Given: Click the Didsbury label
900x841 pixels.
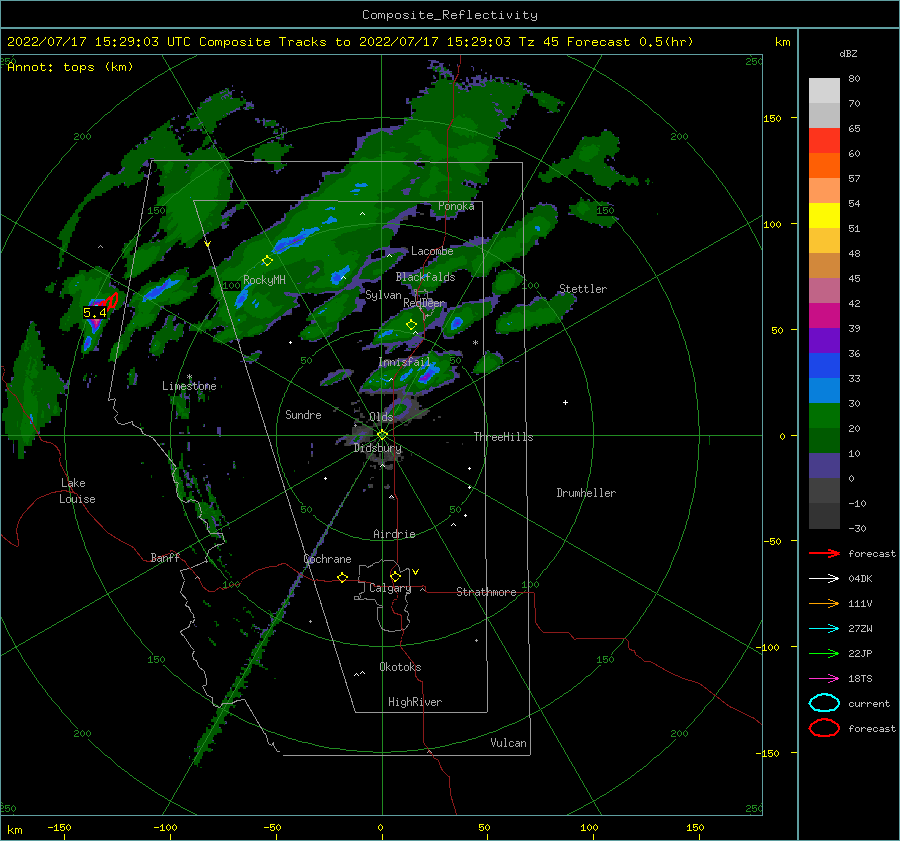Looking at the screenshot, I should 377,448.
